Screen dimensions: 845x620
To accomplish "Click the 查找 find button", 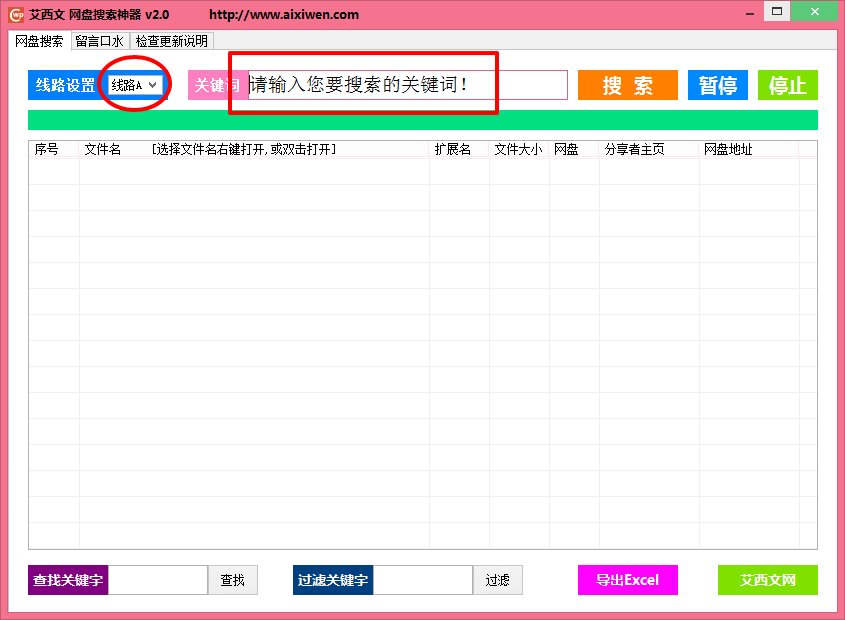I will [x=233, y=580].
